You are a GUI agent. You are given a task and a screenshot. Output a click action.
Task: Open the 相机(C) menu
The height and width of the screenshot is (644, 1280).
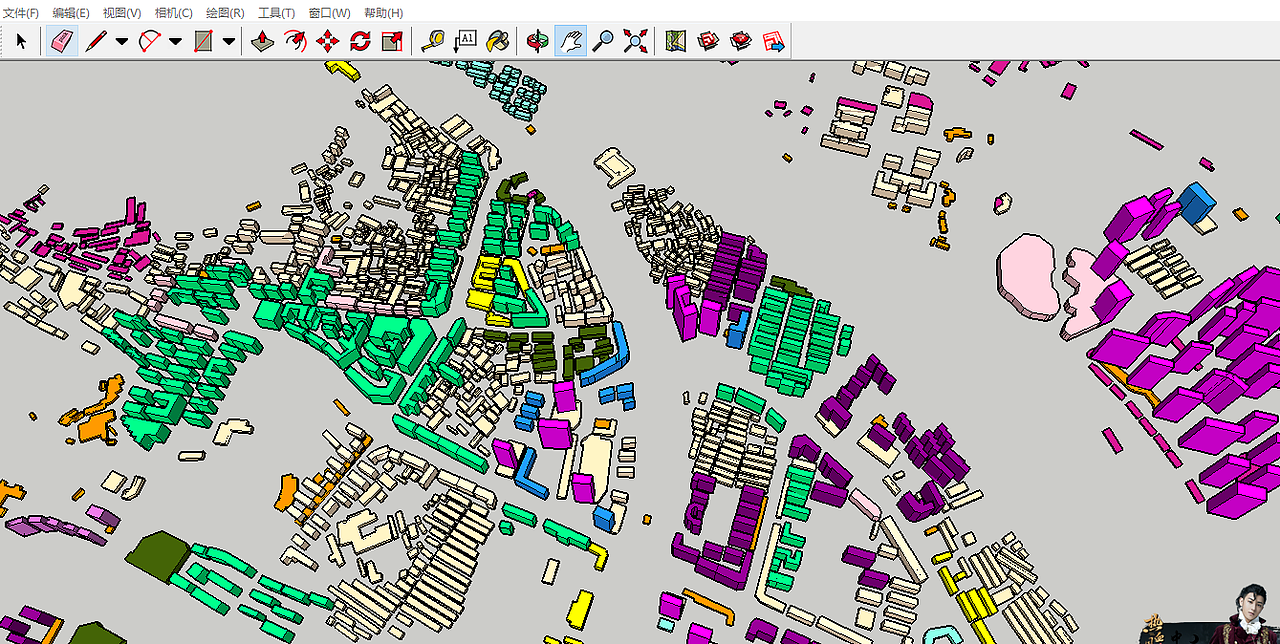coord(175,13)
